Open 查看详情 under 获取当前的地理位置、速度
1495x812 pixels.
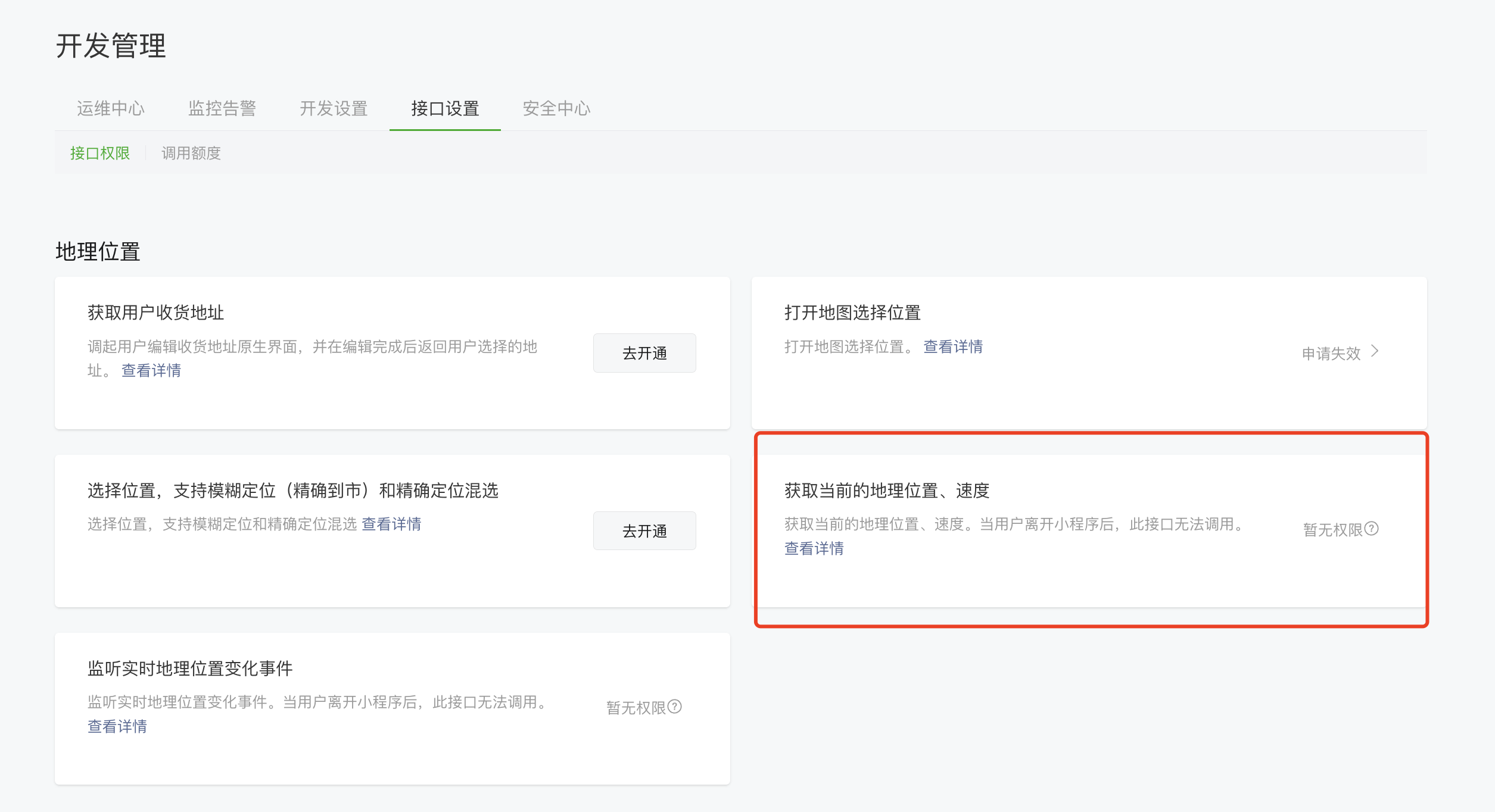coord(814,549)
